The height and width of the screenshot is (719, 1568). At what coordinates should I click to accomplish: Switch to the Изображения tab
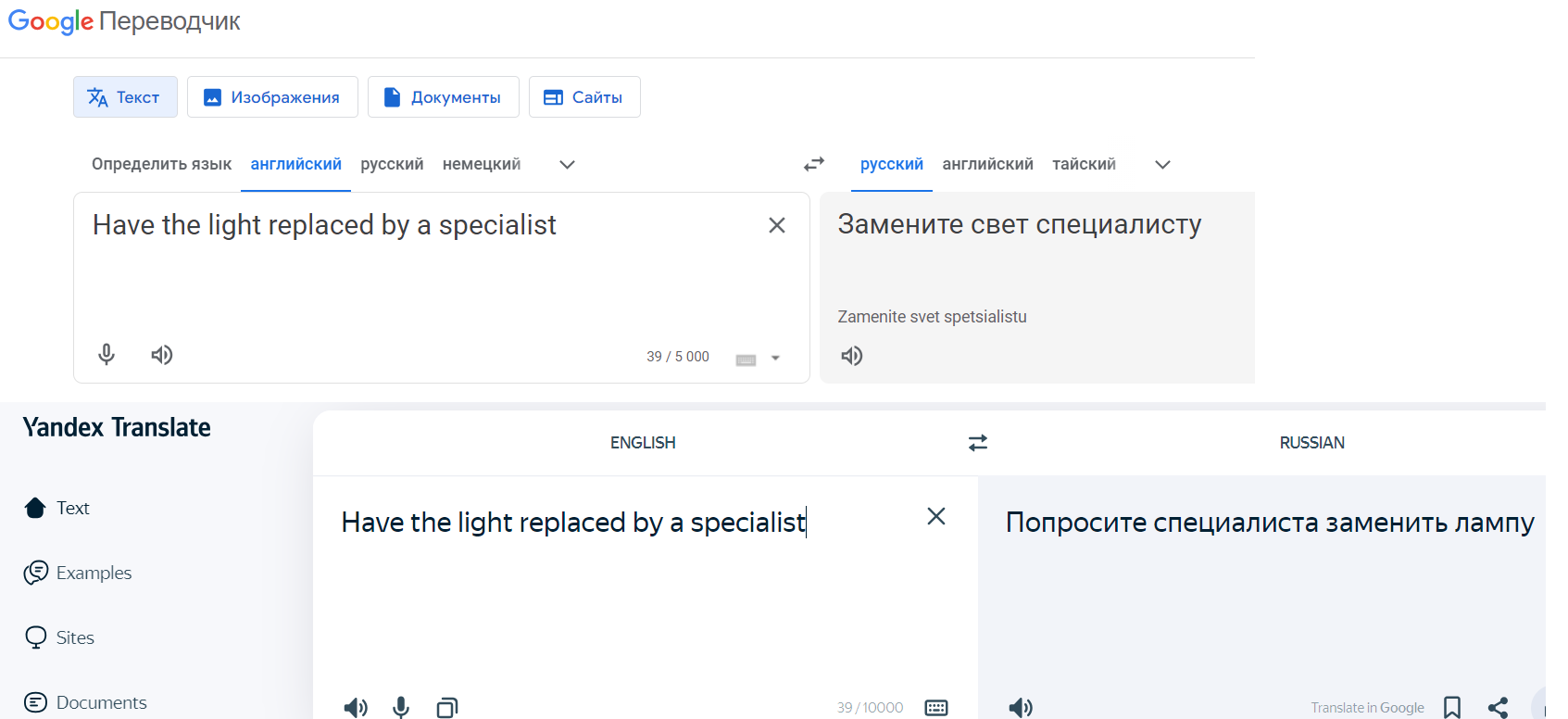tap(272, 97)
